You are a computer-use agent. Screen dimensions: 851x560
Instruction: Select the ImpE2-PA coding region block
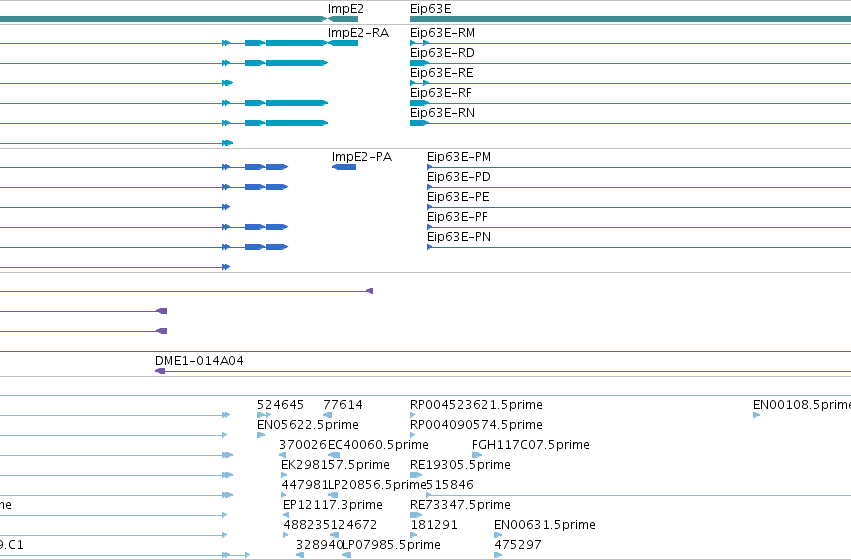point(344,167)
